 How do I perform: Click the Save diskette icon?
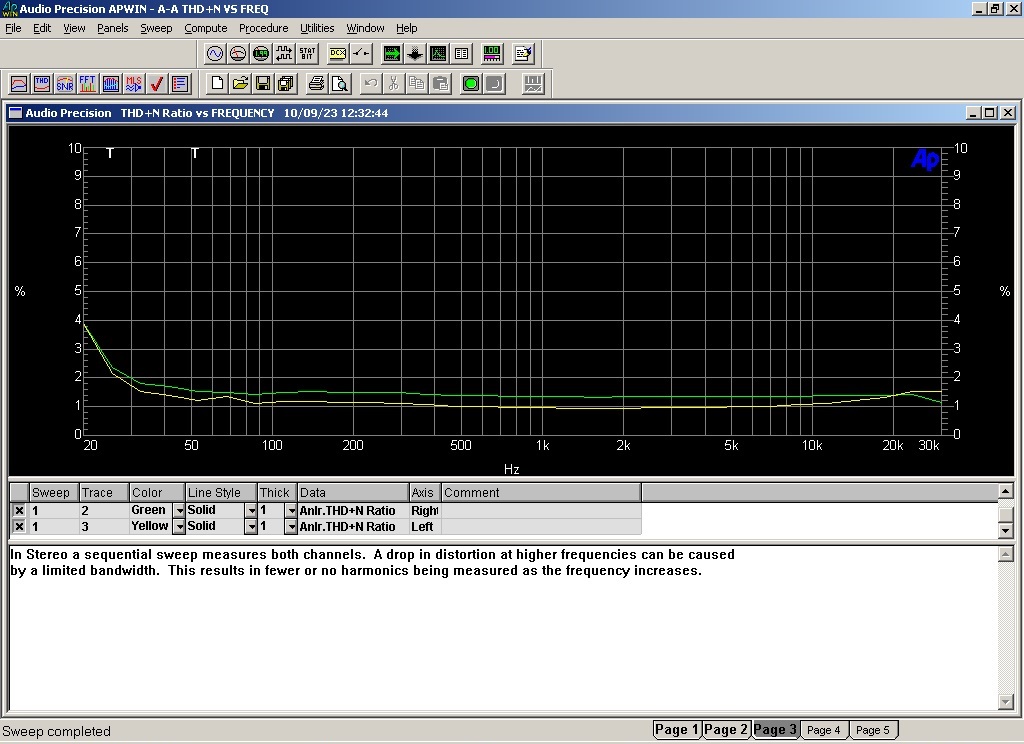[x=263, y=84]
